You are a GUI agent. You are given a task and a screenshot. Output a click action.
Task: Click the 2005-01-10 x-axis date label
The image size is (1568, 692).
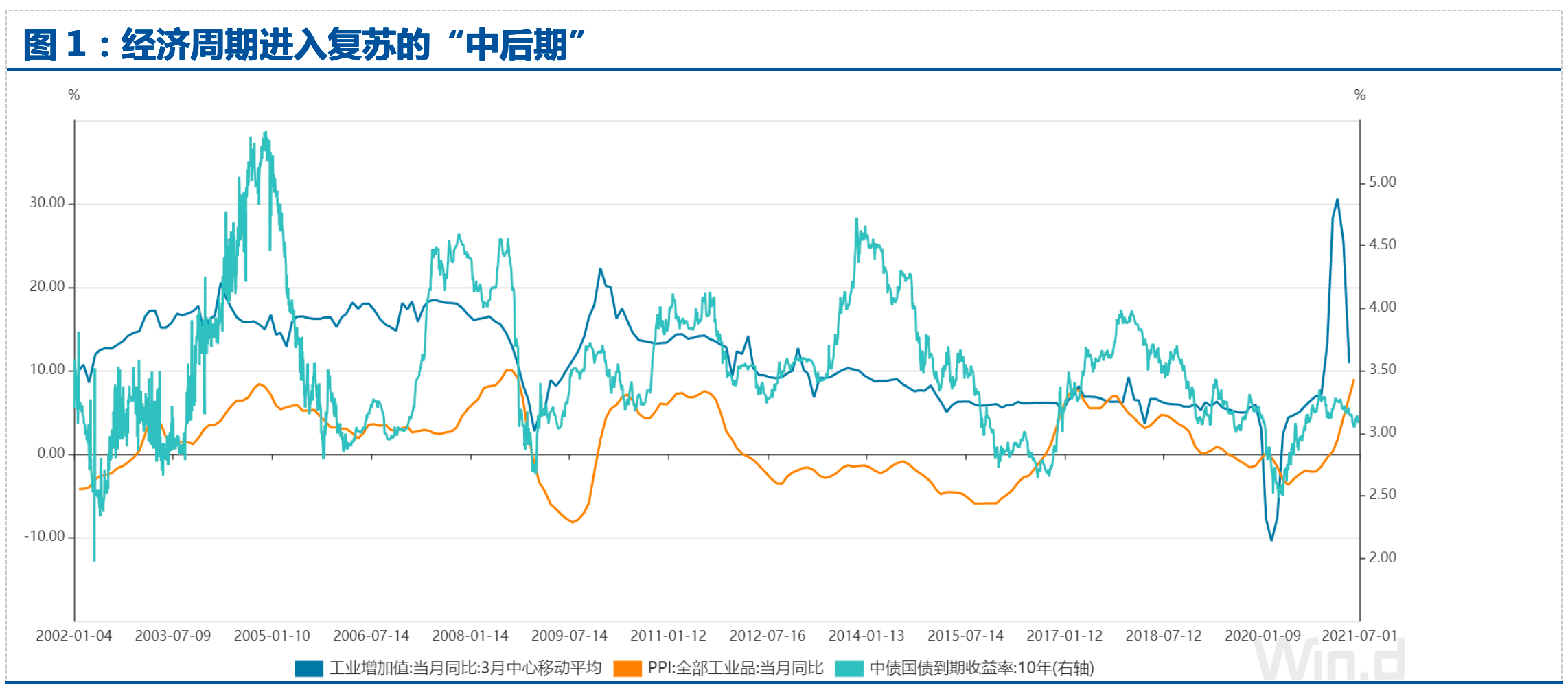(x=272, y=636)
